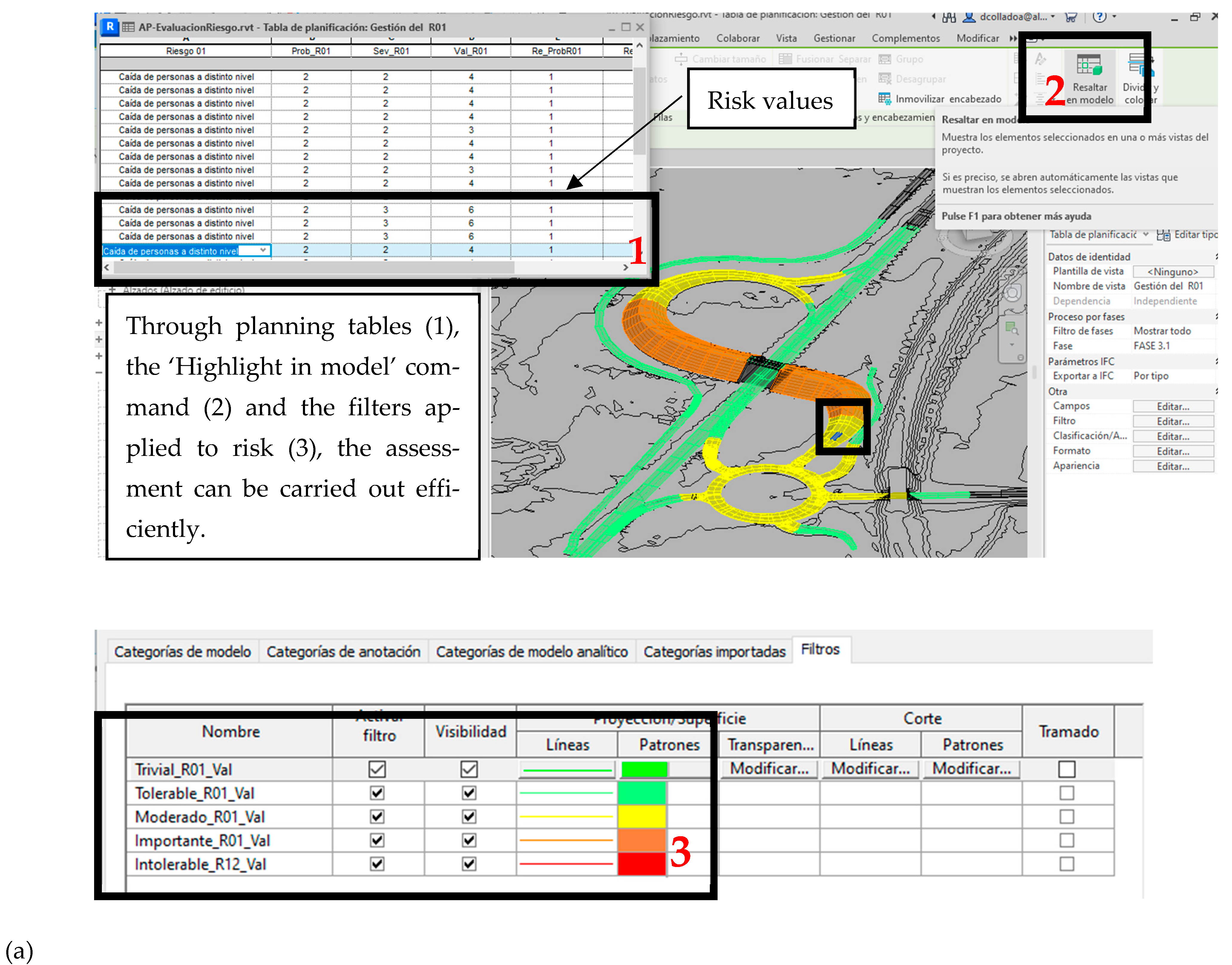1232x965 pixels.
Task: Toggle Activar filtro checkbox for Tolerable_R01_Val
Action: [x=377, y=793]
